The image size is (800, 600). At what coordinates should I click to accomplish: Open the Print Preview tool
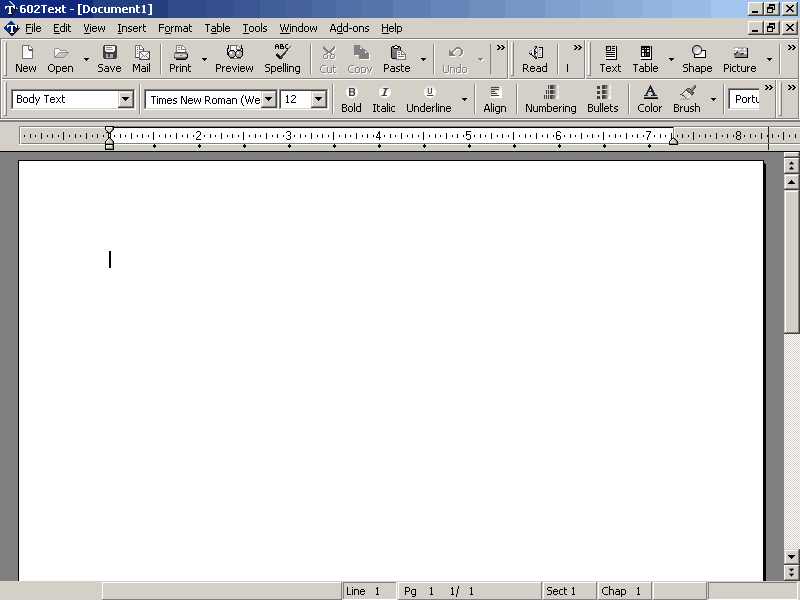(234, 59)
